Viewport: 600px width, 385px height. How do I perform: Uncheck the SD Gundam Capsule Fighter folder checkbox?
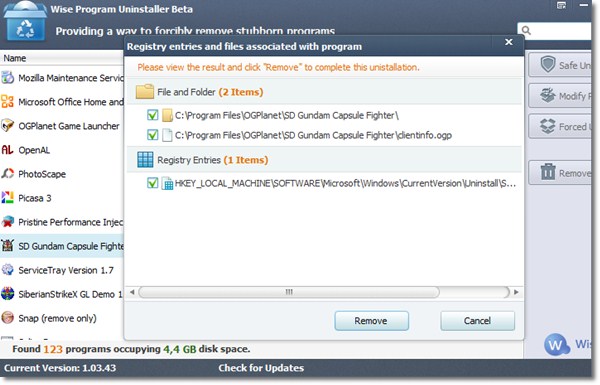(153, 115)
